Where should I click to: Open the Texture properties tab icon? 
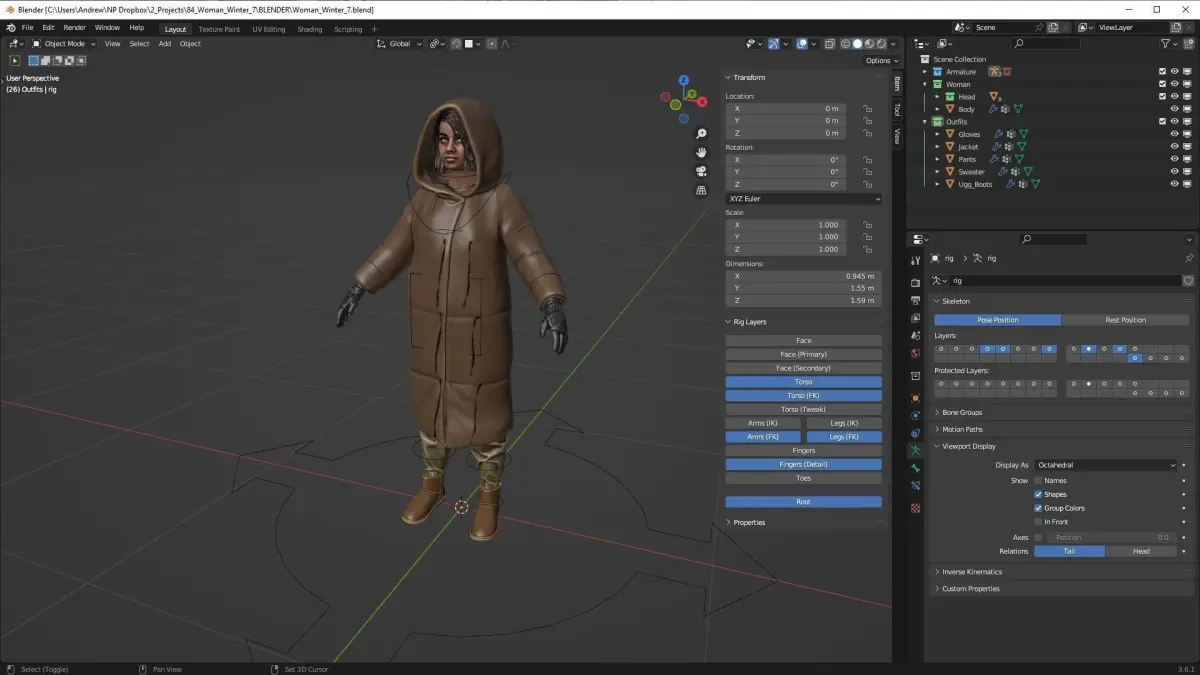[915, 508]
